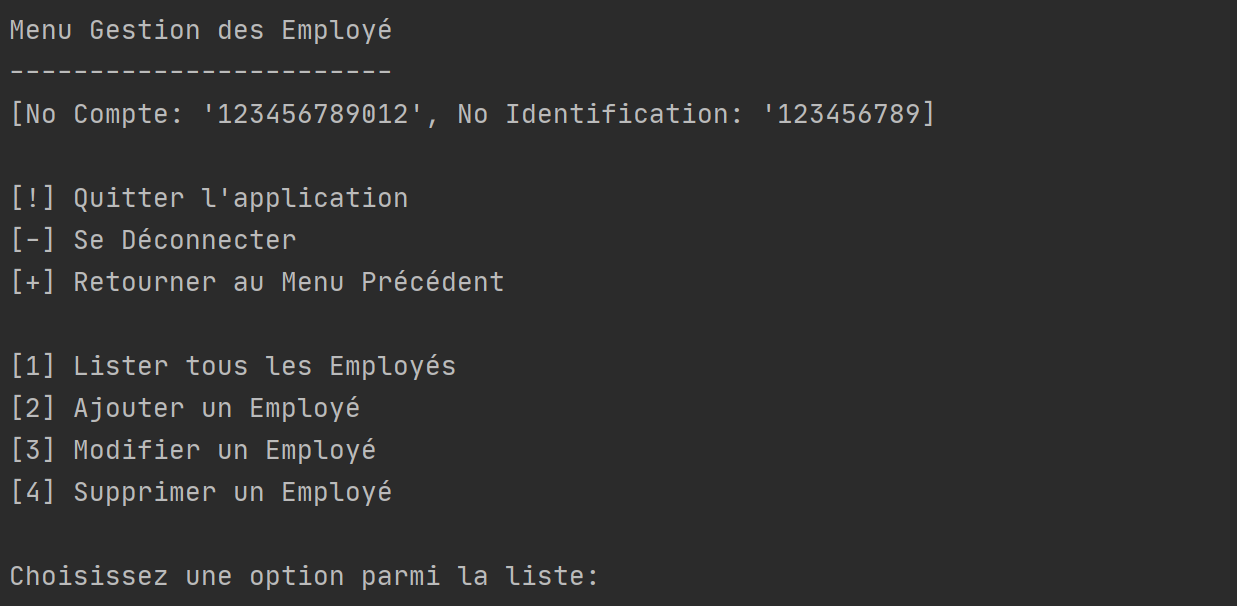Click the [2] bracket number marker
This screenshot has width=1237, height=606.
33,408
